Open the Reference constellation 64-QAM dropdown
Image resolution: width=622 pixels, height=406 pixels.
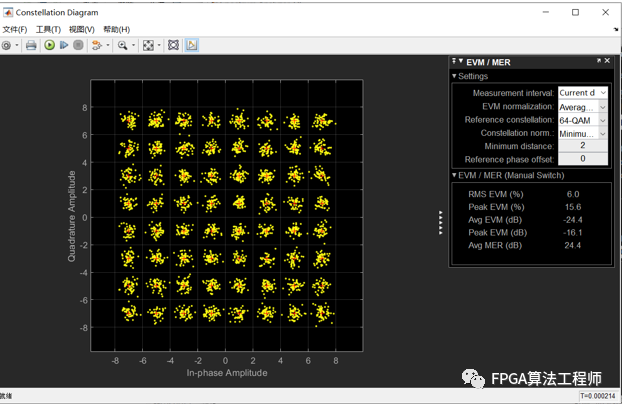[582, 120]
